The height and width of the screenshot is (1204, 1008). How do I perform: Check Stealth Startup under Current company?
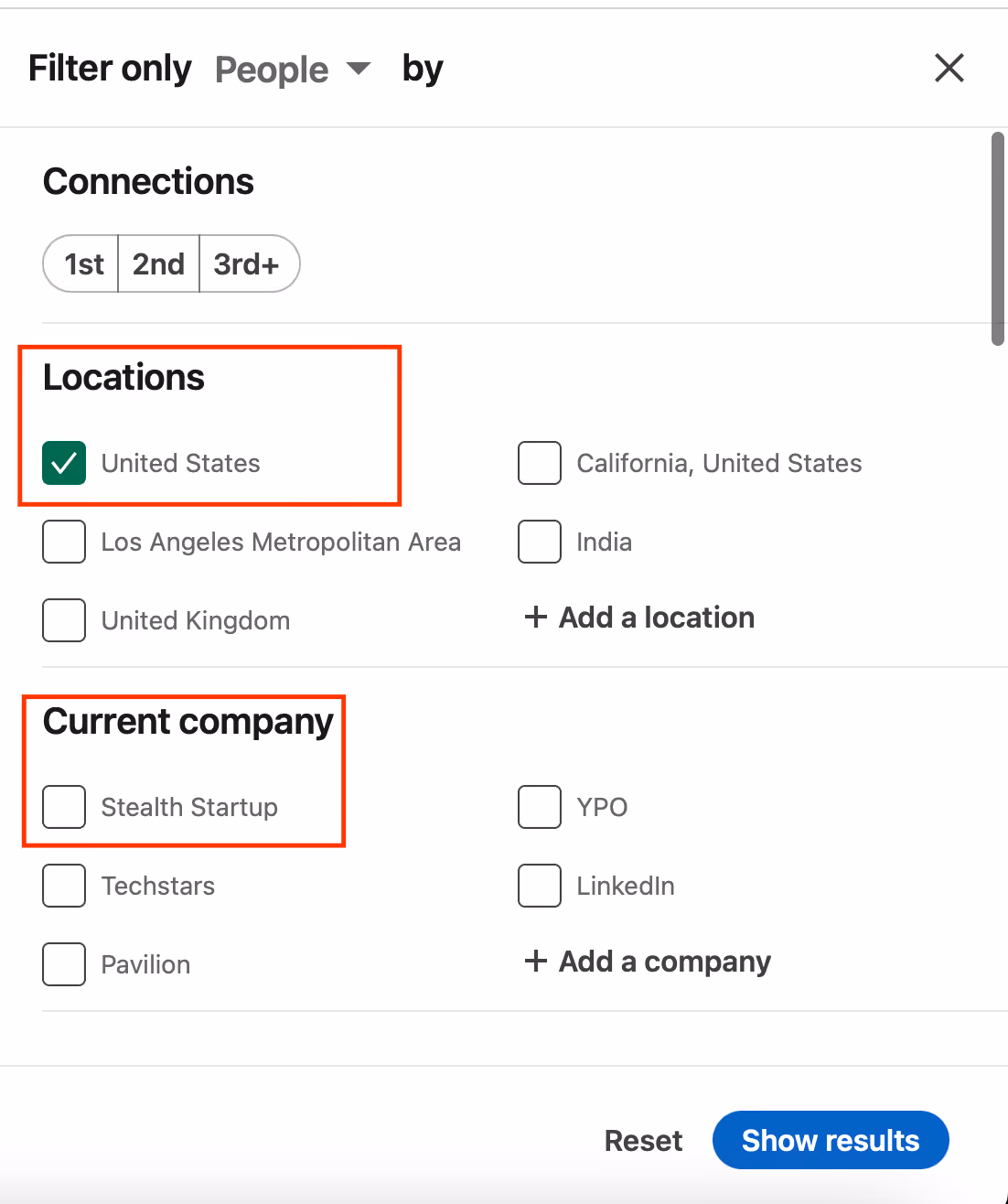[63, 807]
